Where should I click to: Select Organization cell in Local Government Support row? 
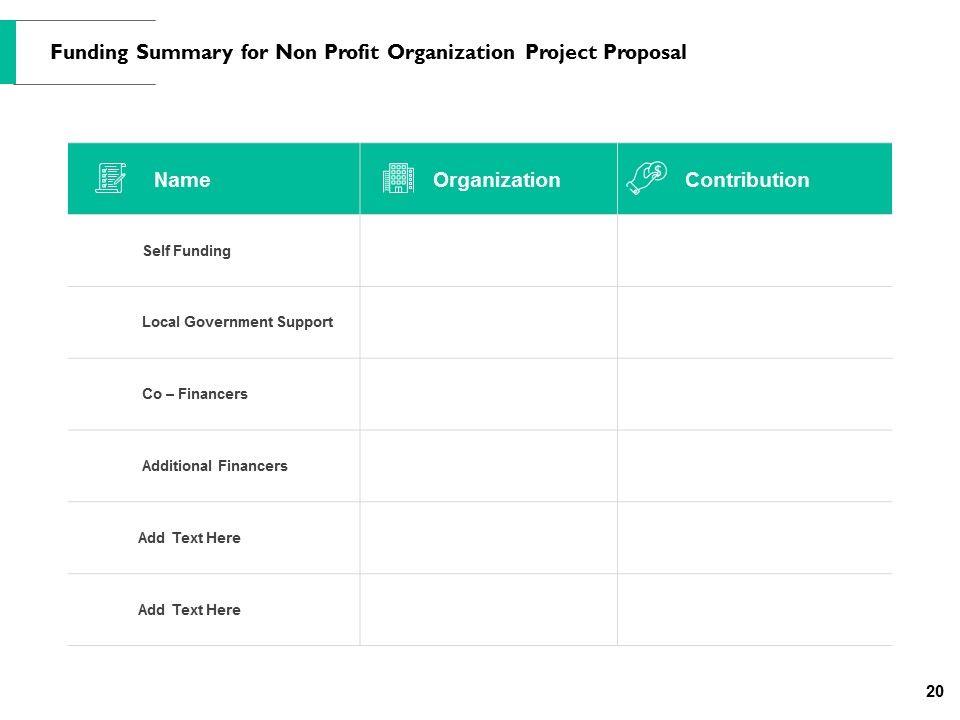pyautogui.click(x=488, y=322)
